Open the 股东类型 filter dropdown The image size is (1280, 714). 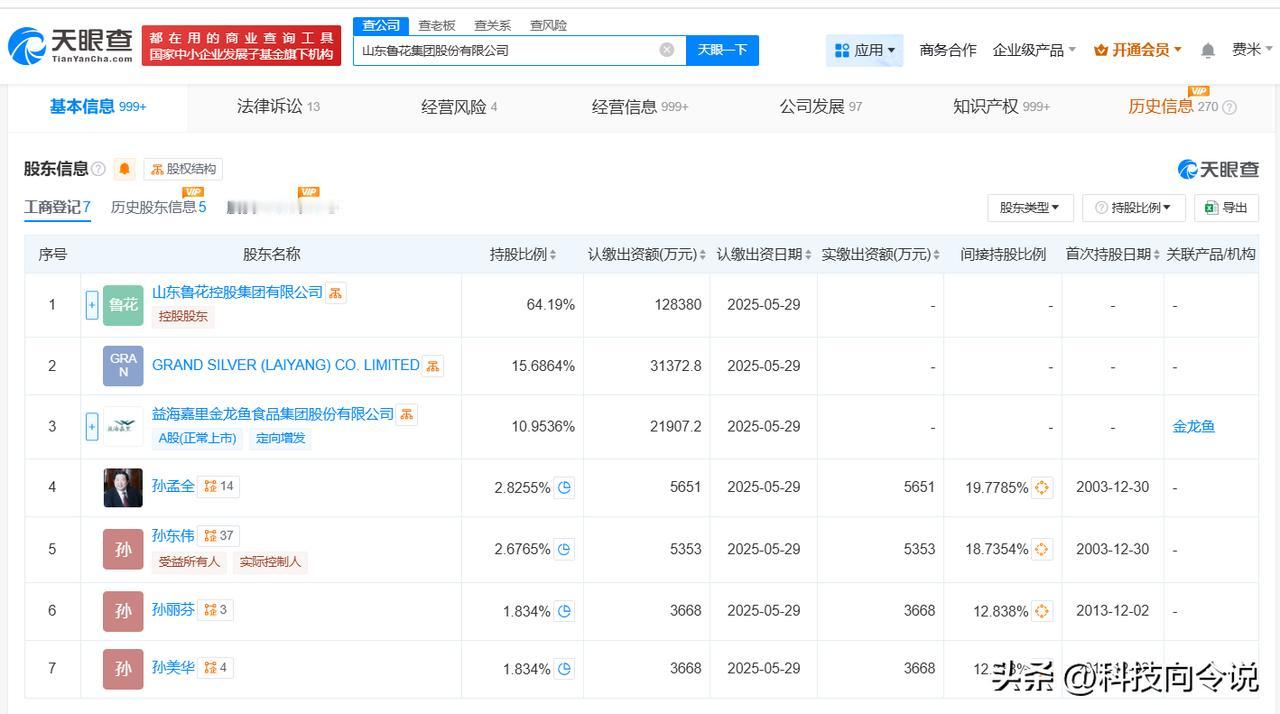pyautogui.click(x=1030, y=208)
